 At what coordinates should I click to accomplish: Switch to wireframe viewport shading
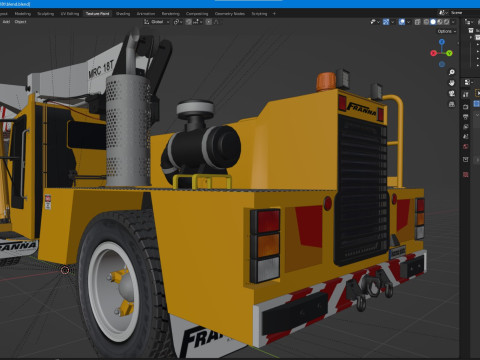click(426, 22)
